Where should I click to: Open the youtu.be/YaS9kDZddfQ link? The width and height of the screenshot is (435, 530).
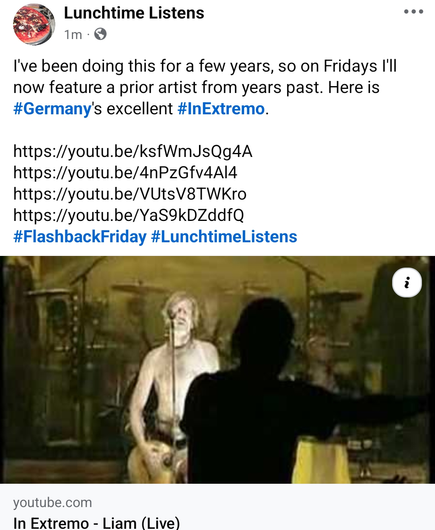coord(128,215)
